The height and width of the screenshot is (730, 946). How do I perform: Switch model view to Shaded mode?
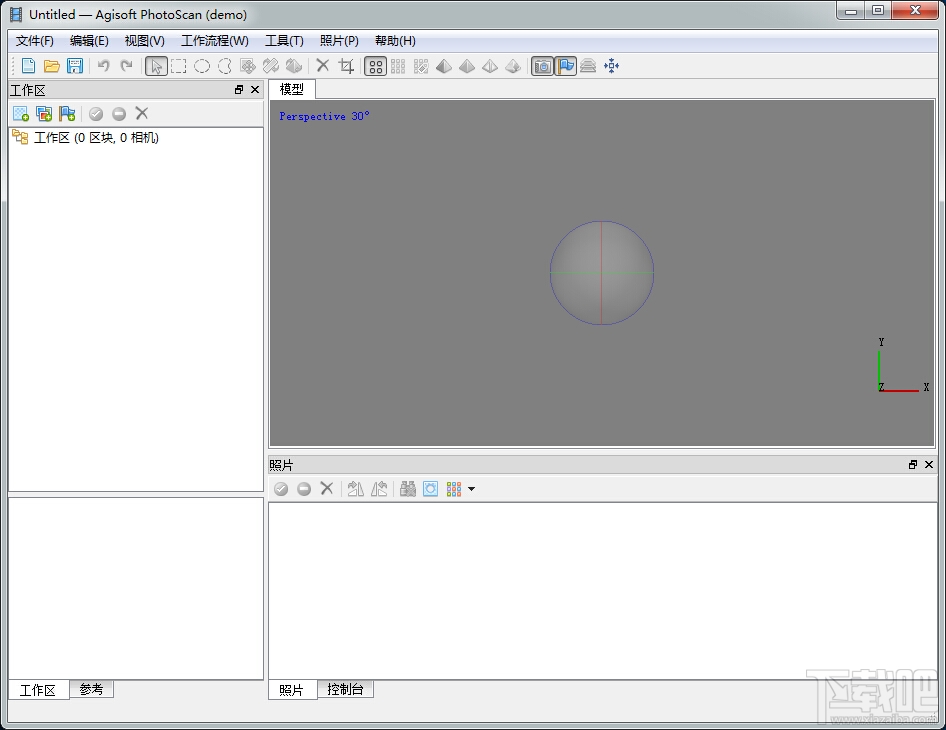coord(444,66)
